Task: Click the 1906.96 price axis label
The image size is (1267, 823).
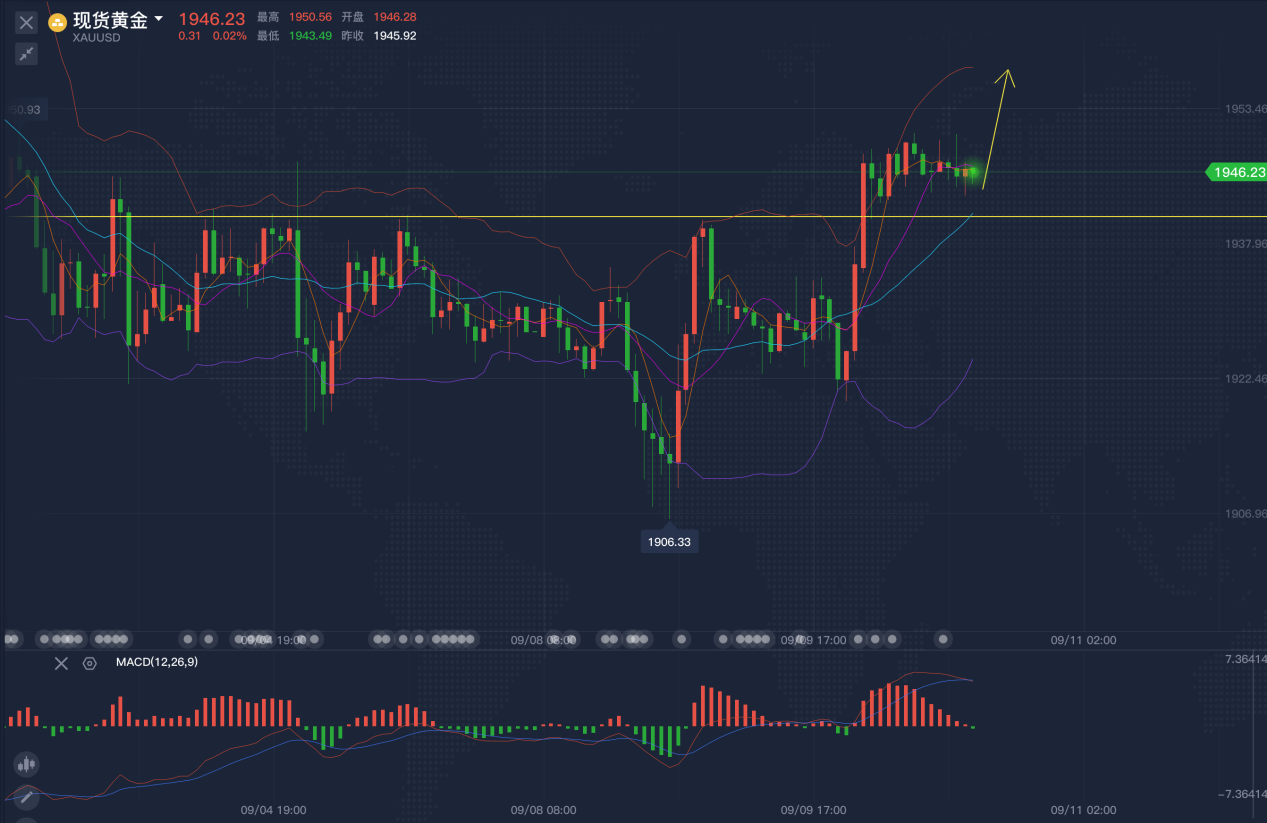Action: pyautogui.click(x=1246, y=513)
